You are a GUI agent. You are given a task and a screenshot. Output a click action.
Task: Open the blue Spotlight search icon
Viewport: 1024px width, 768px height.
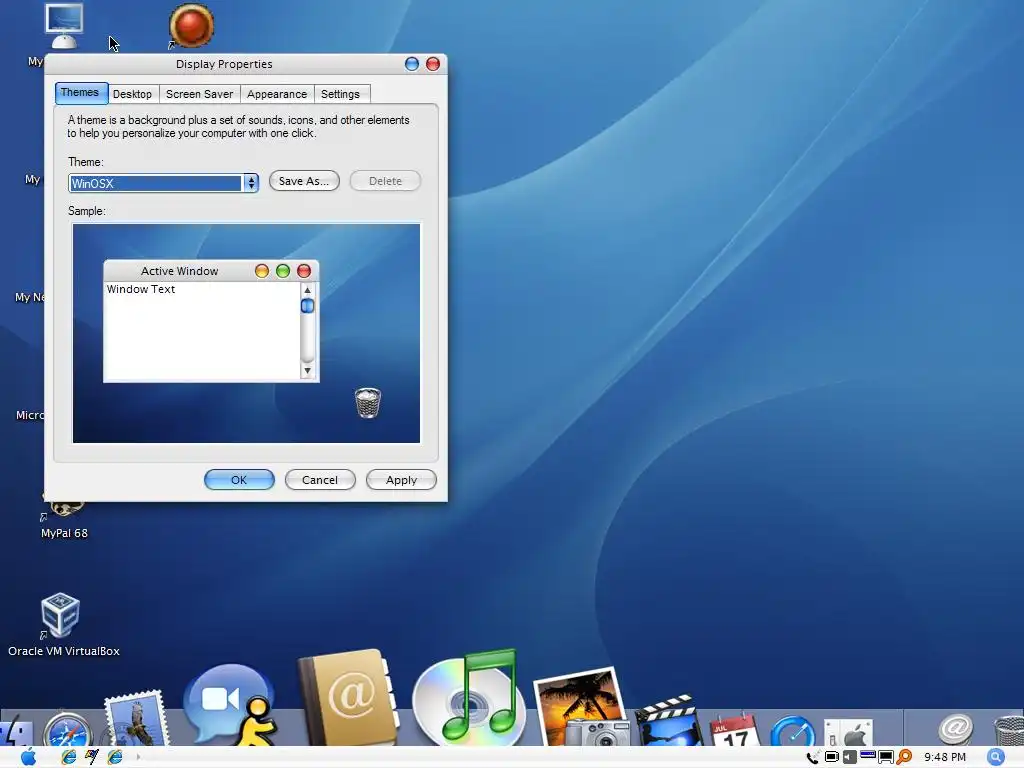995,757
